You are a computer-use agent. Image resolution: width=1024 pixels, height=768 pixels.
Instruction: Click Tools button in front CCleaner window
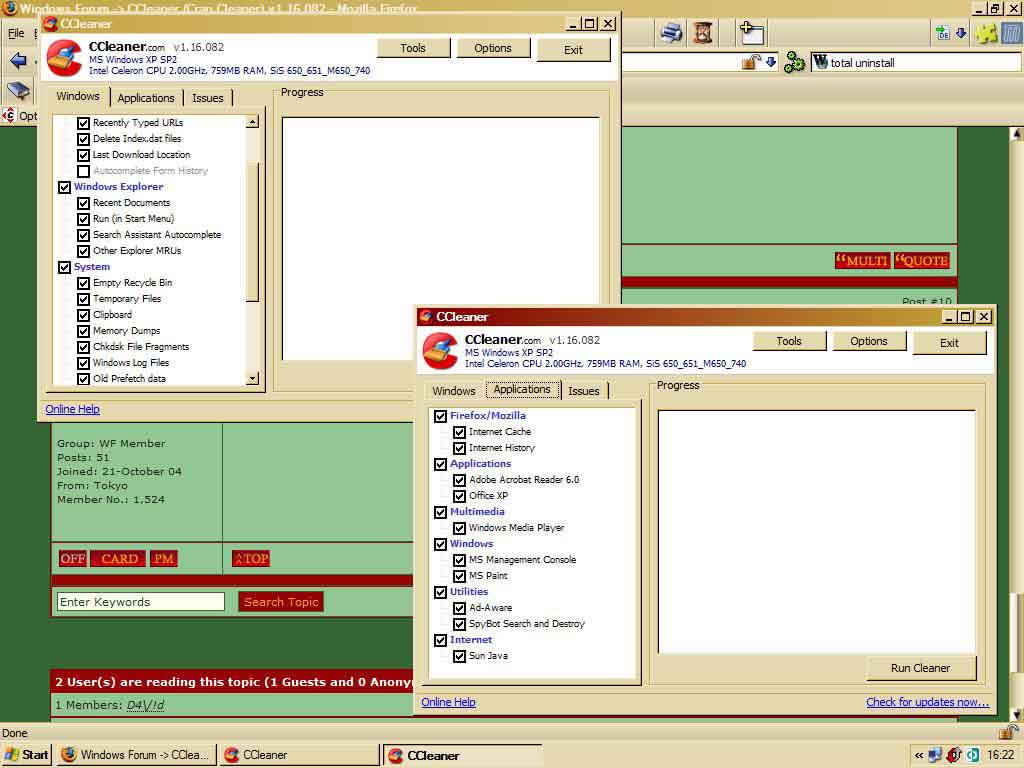(789, 341)
